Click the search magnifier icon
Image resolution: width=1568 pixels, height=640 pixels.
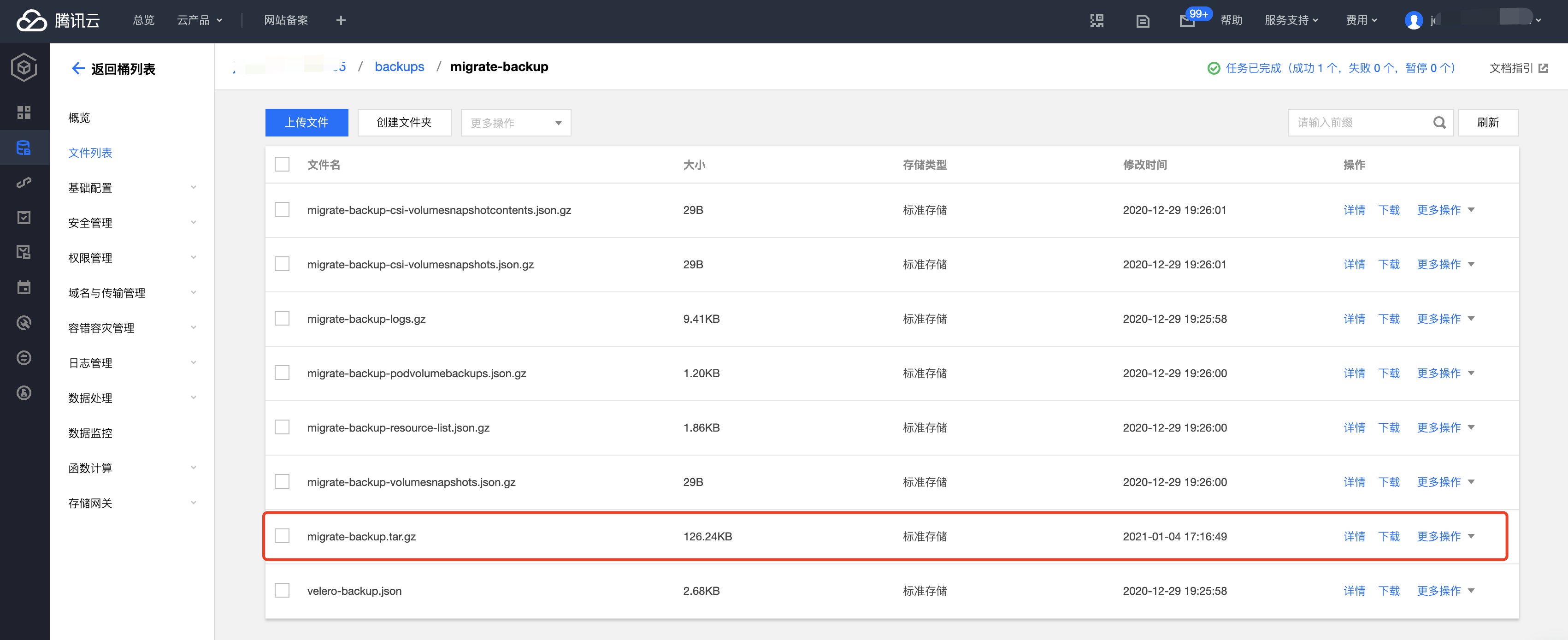tap(1439, 122)
